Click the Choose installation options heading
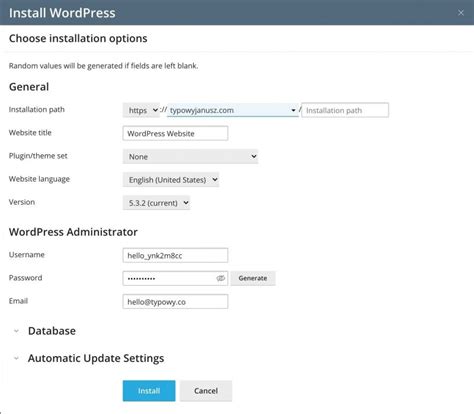 pos(78,38)
